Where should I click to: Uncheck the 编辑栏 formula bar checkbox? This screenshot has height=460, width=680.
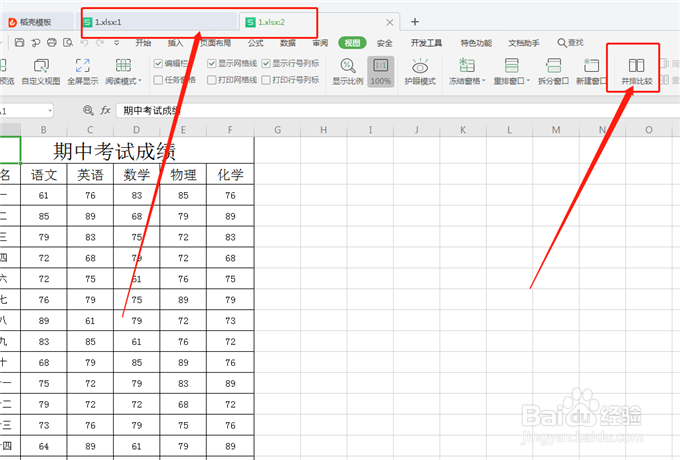[x=158, y=64]
